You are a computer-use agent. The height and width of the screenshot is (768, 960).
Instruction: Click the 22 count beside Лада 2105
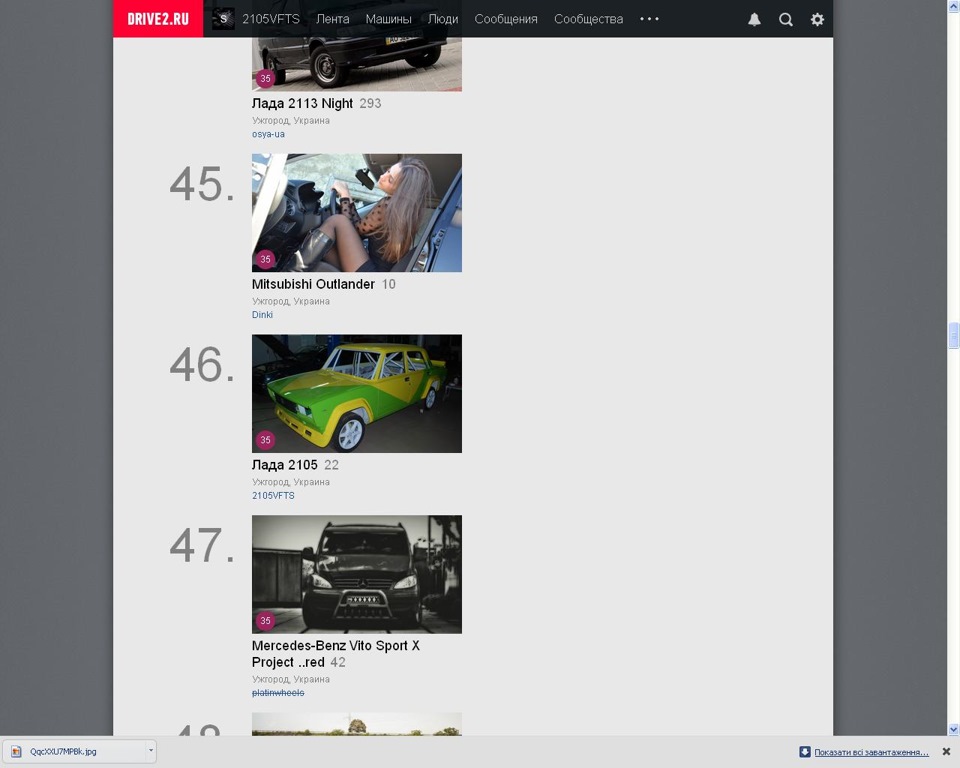pyautogui.click(x=331, y=465)
